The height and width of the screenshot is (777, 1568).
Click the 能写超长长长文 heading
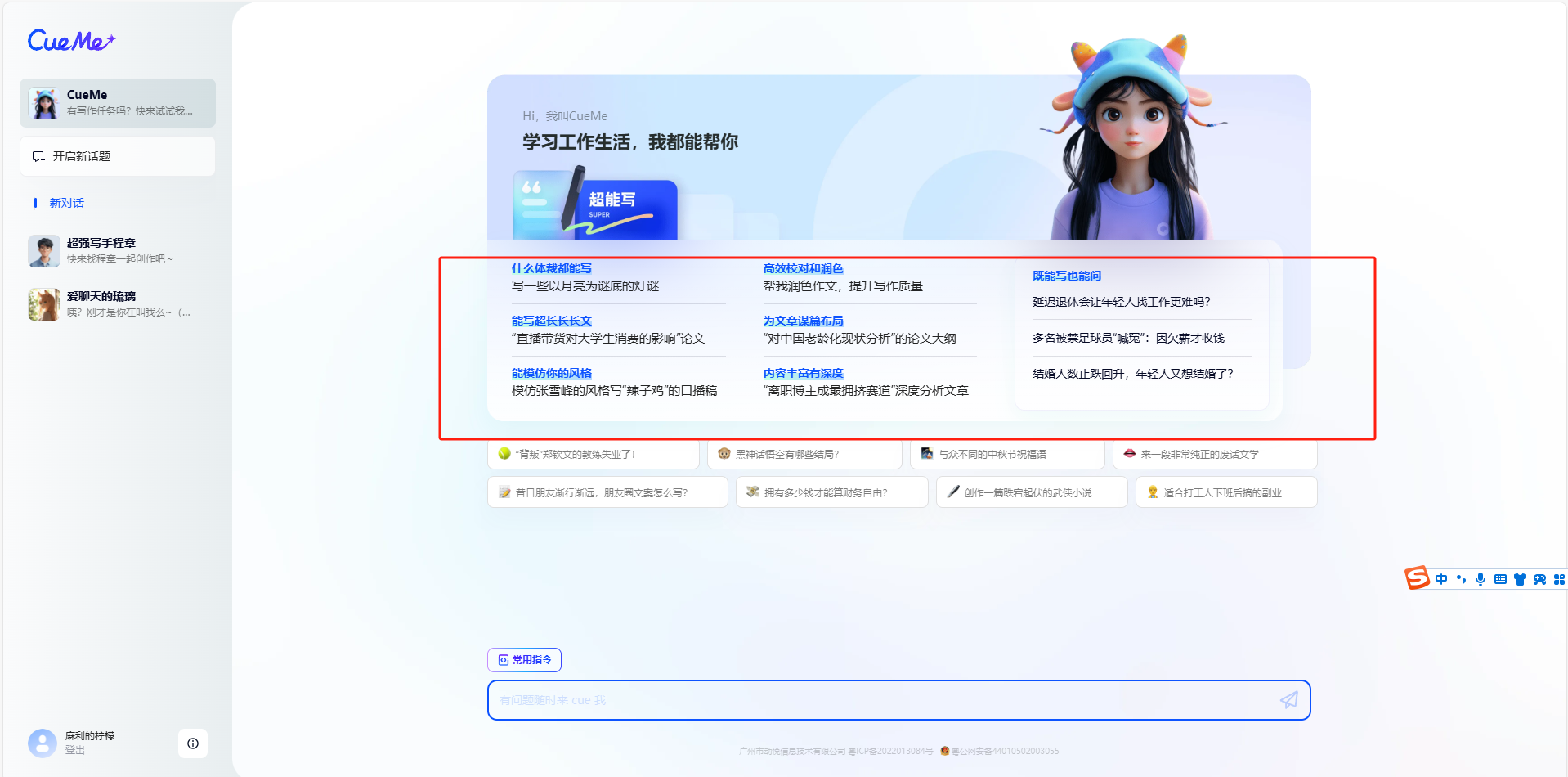[x=552, y=321]
